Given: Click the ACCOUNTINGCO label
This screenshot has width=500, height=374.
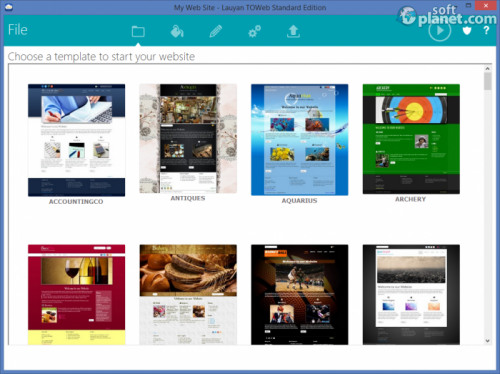Looking at the screenshot, I should 76,201.
